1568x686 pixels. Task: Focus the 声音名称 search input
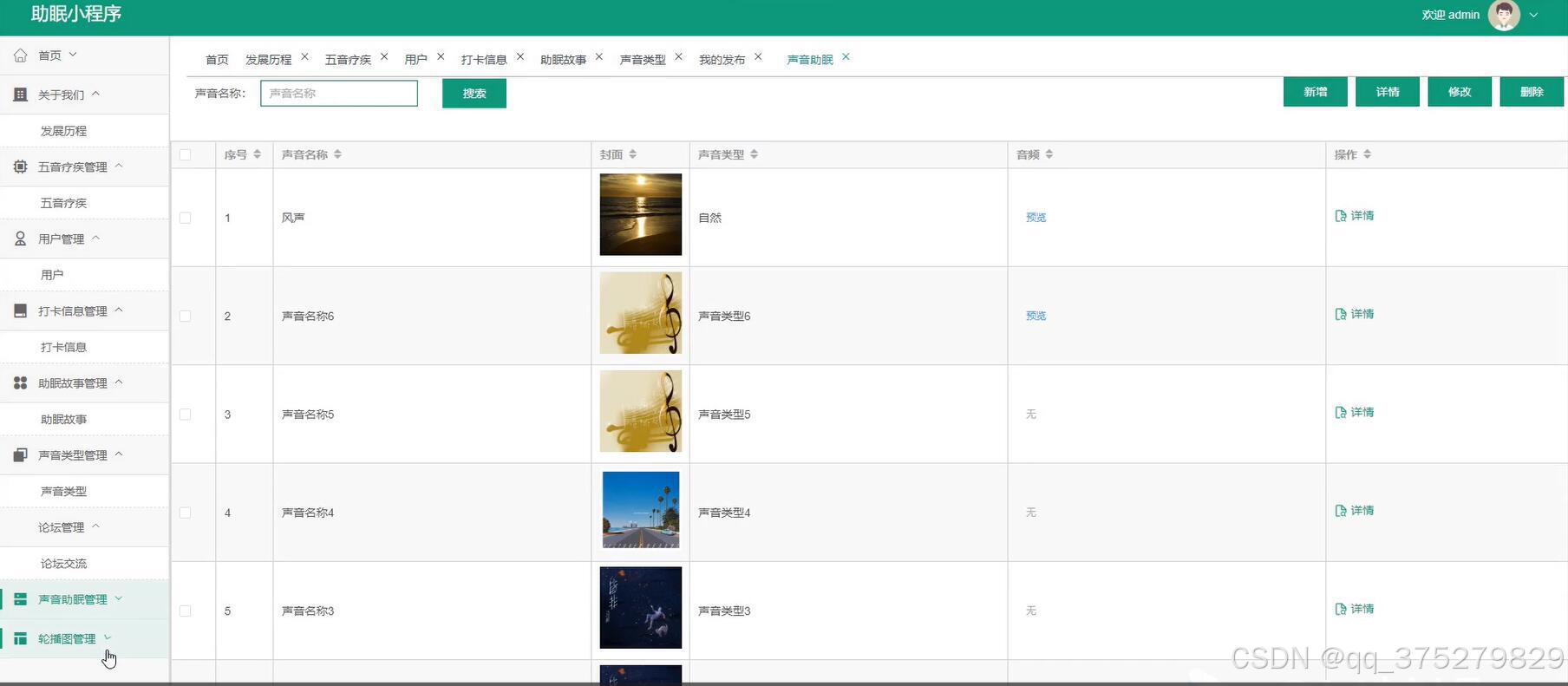pos(339,94)
